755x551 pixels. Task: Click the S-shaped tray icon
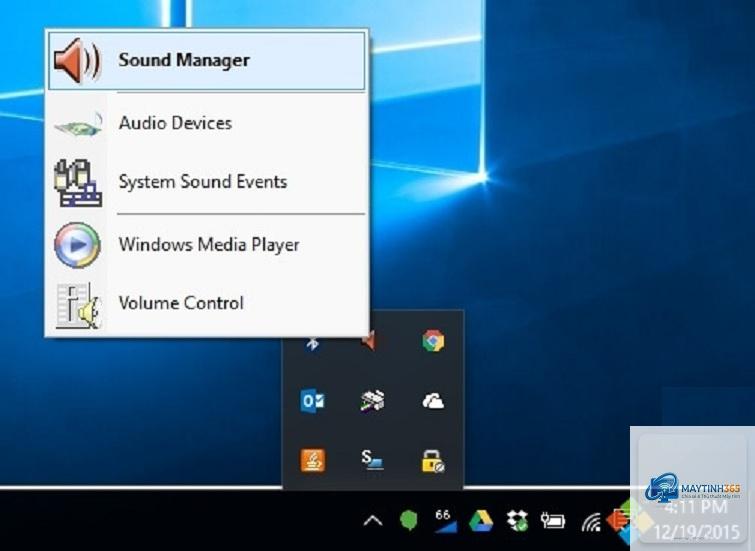click(x=372, y=460)
